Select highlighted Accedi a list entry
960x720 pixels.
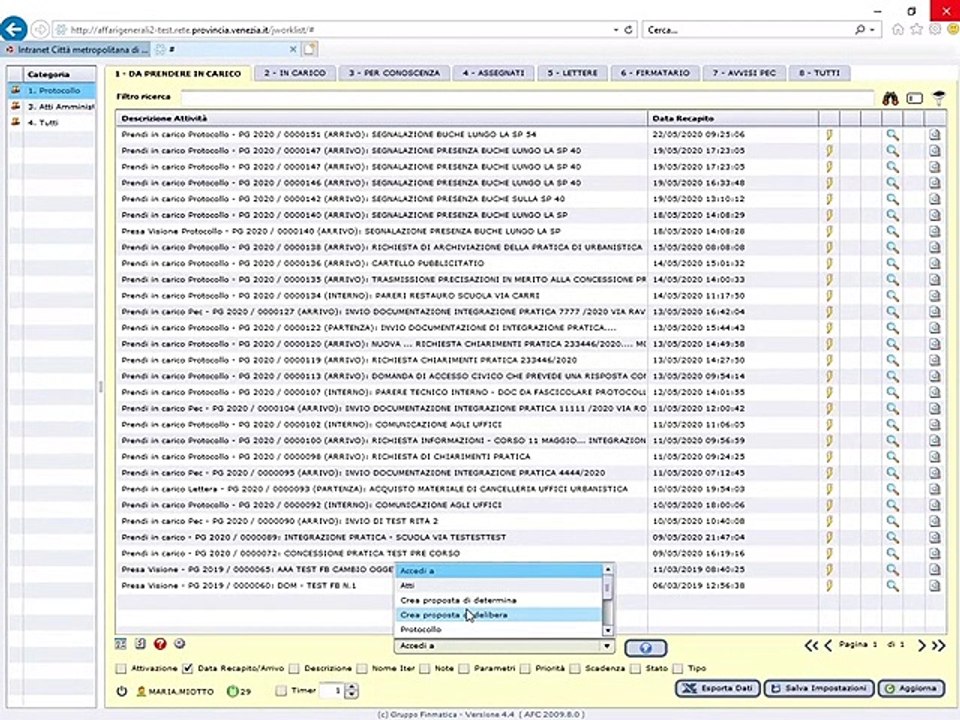click(499, 571)
